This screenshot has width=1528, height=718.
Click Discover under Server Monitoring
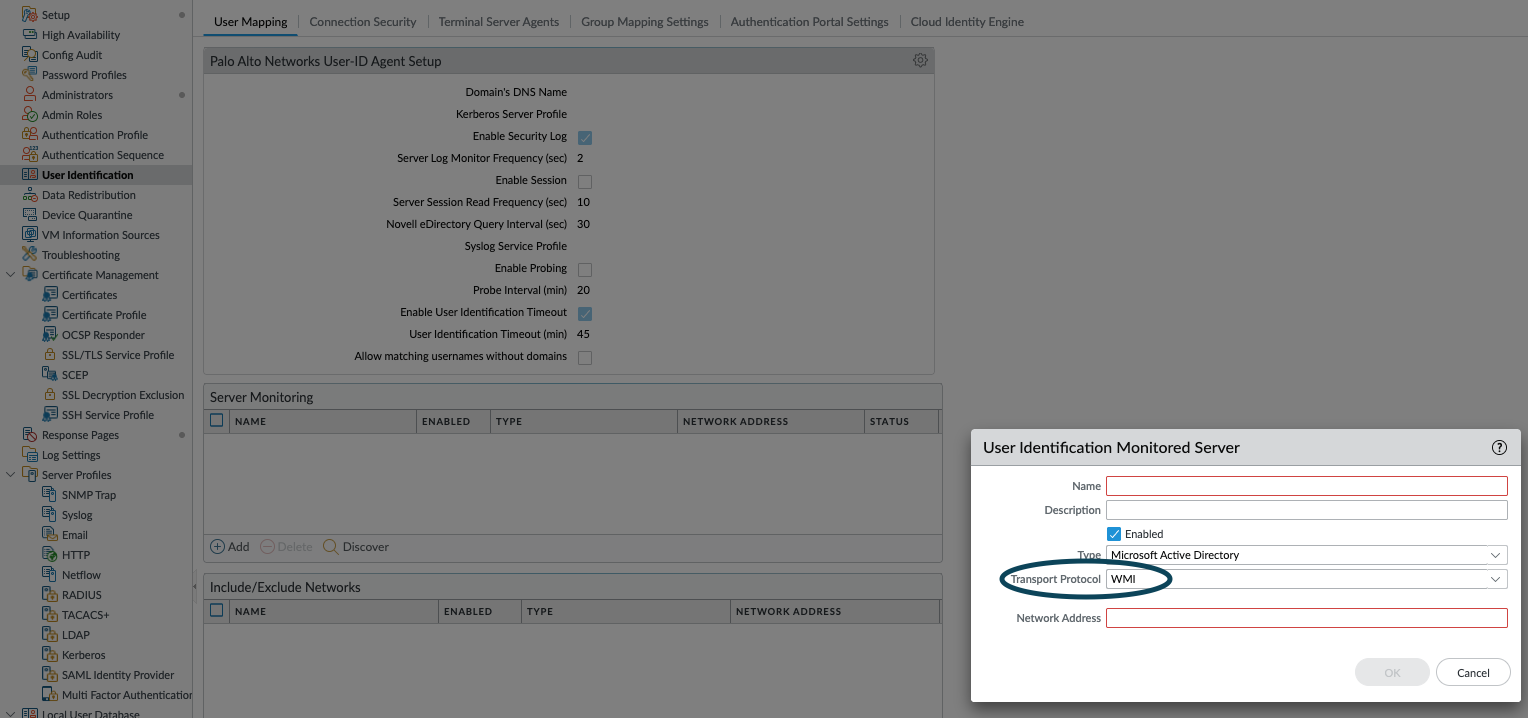[x=356, y=547]
